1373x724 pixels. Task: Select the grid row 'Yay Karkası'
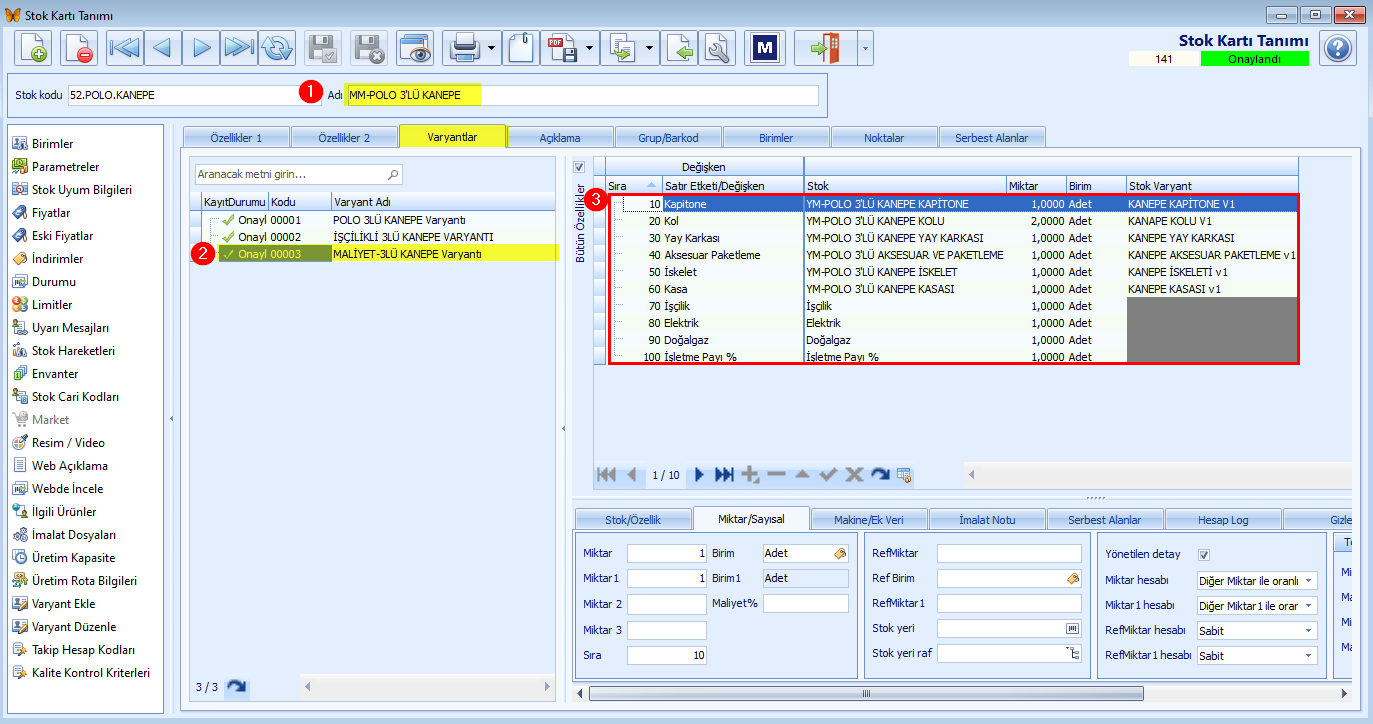pyautogui.click(x=953, y=238)
